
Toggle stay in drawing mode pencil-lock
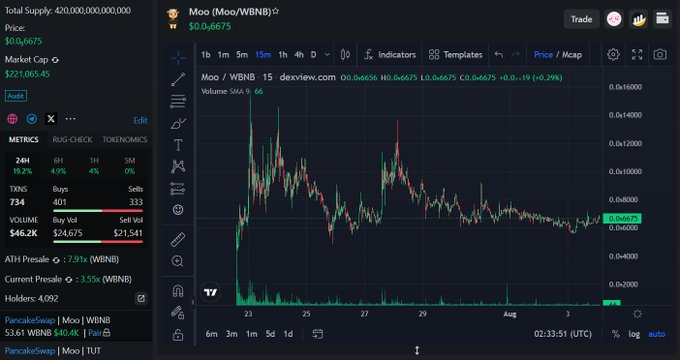pyautogui.click(x=178, y=312)
